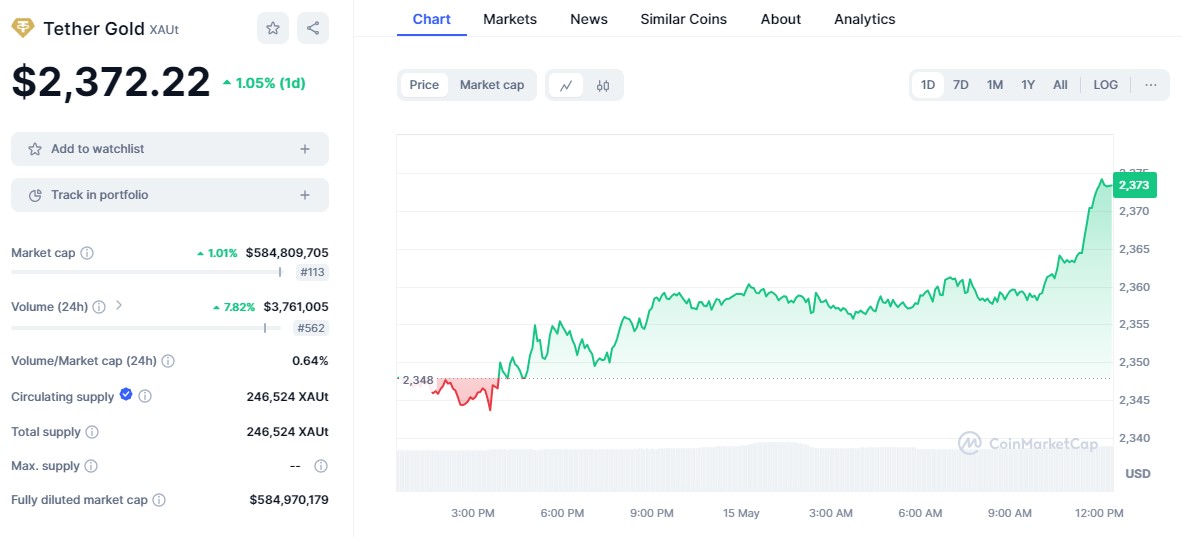Switch to the candlestick chart icon
Image resolution: width=1182 pixels, height=537 pixels.
pos(603,85)
